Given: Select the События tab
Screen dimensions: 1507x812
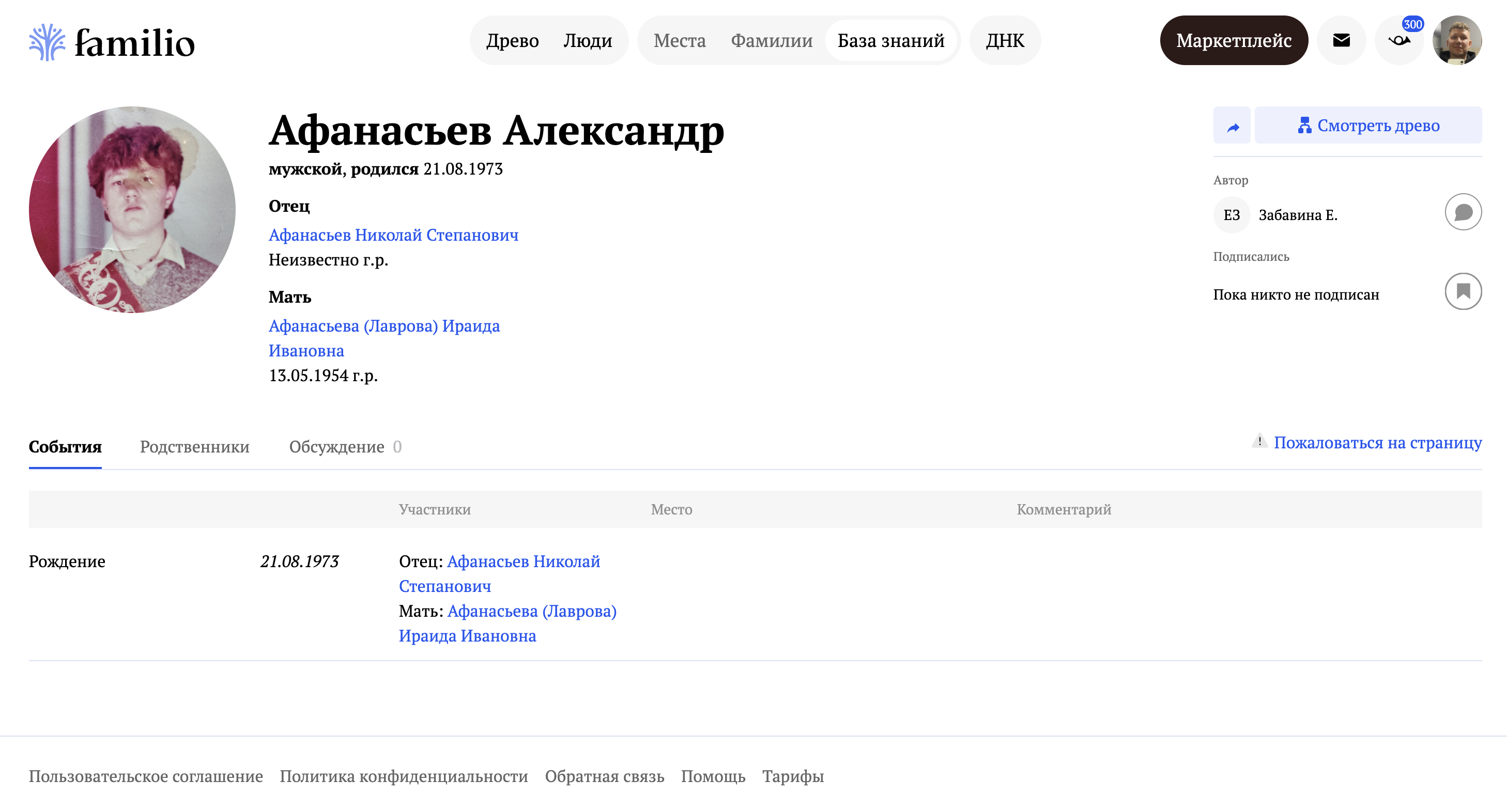Looking at the screenshot, I should pos(65,447).
